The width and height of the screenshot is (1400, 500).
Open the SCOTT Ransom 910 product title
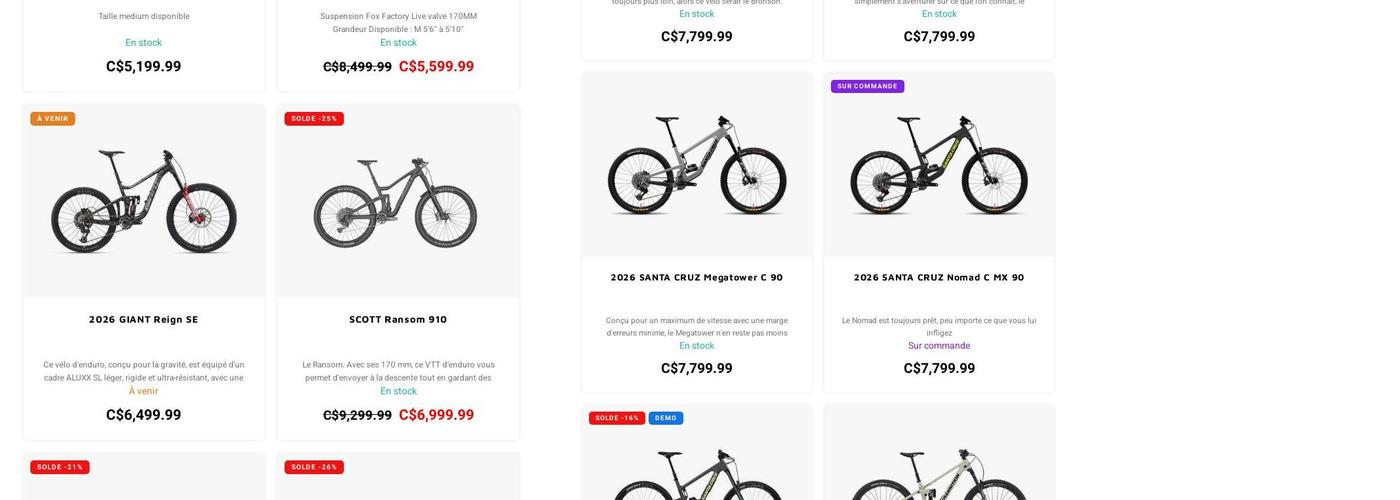(398, 320)
